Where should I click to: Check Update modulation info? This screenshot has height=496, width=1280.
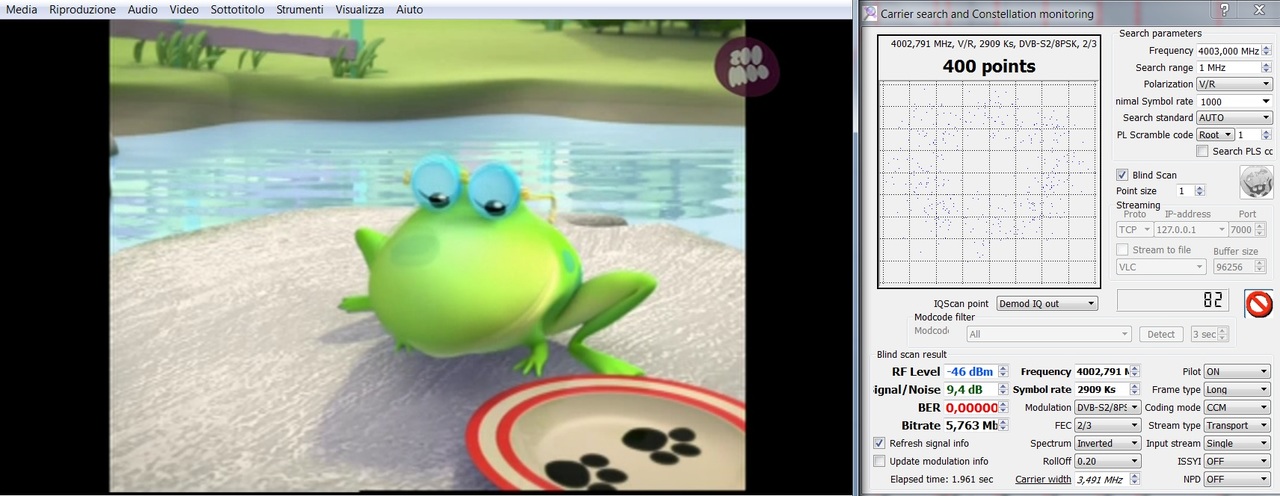click(879, 461)
